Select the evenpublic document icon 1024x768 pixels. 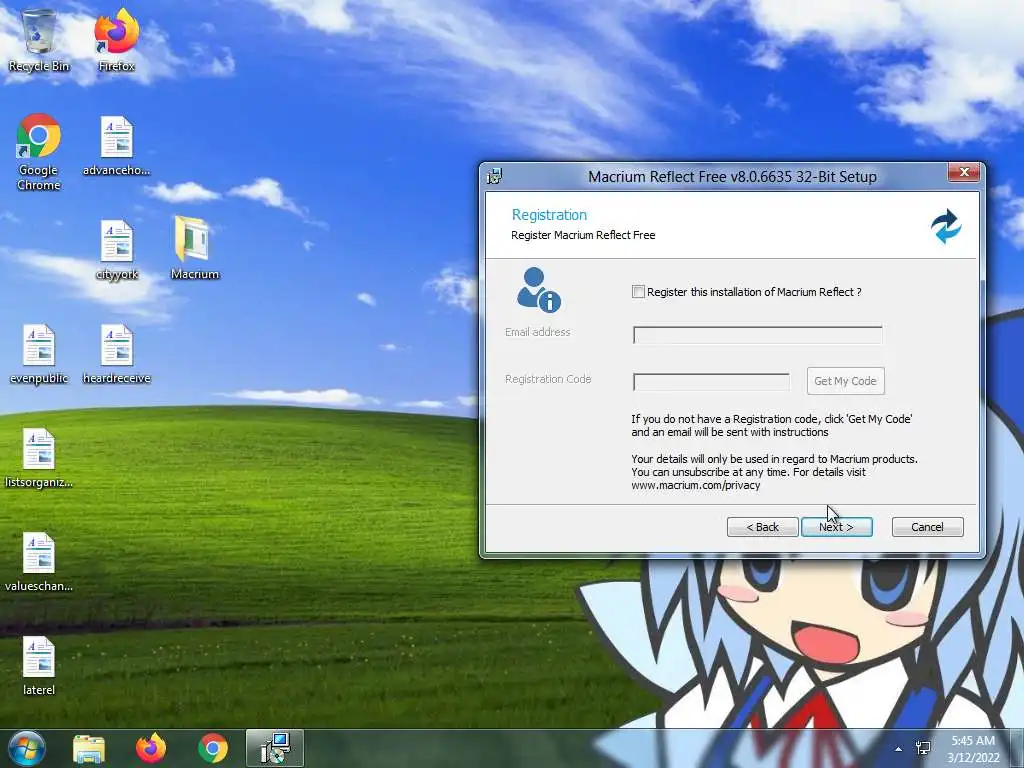click(39, 354)
